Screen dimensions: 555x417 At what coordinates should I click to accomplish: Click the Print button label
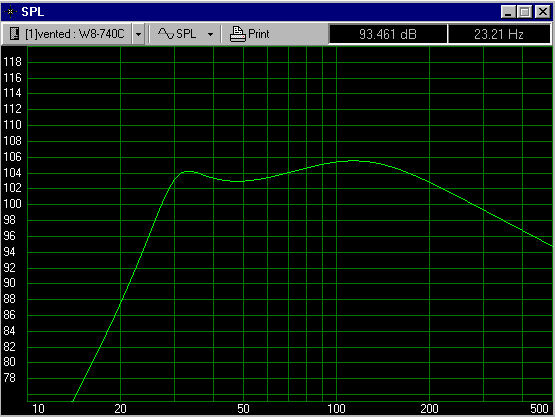259,34
